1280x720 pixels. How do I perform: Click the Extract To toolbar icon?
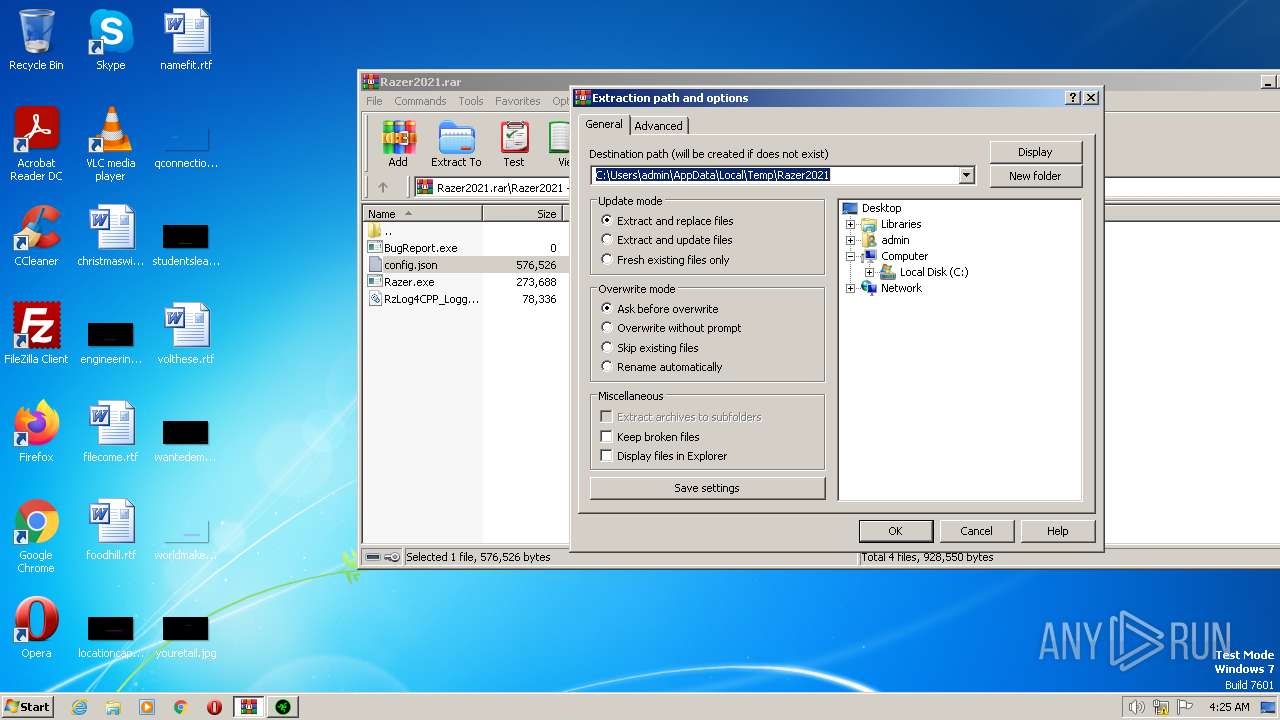[x=456, y=144]
